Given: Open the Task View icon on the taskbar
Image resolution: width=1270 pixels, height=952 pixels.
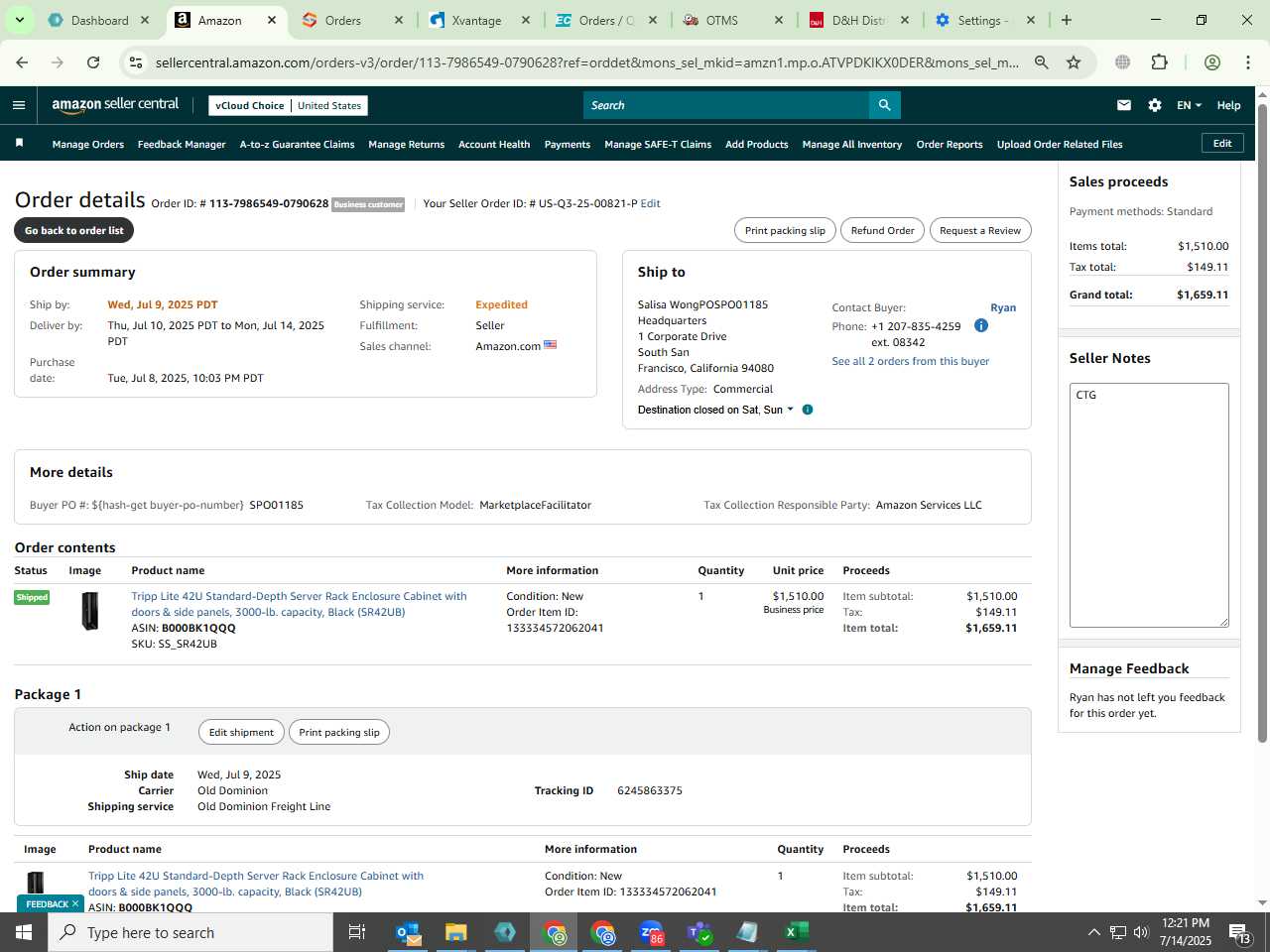Looking at the screenshot, I should [x=357, y=932].
